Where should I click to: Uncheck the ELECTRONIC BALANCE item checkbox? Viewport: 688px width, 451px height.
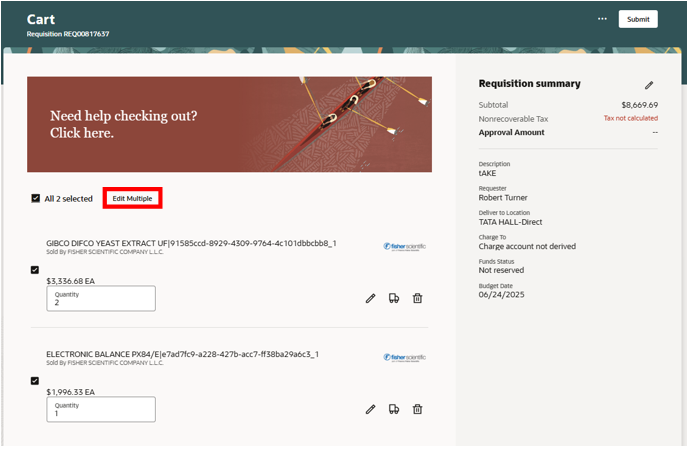coord(35,381)
